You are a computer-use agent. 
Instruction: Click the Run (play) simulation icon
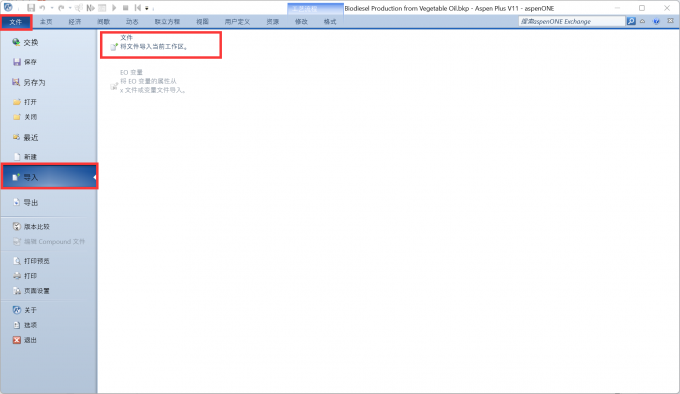click(114, 8)
